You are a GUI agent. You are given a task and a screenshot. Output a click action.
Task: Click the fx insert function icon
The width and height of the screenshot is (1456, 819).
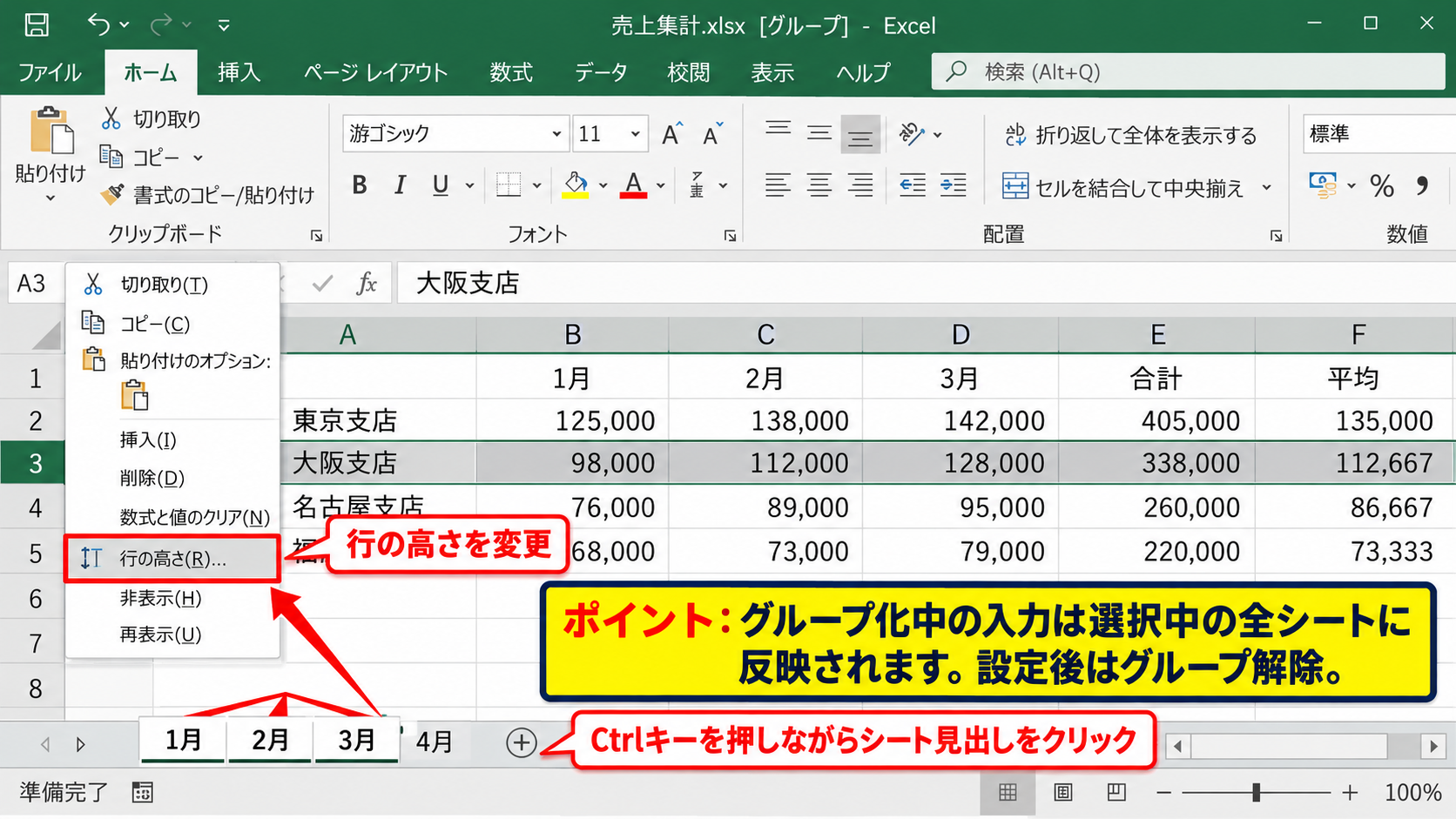(367, 283)
